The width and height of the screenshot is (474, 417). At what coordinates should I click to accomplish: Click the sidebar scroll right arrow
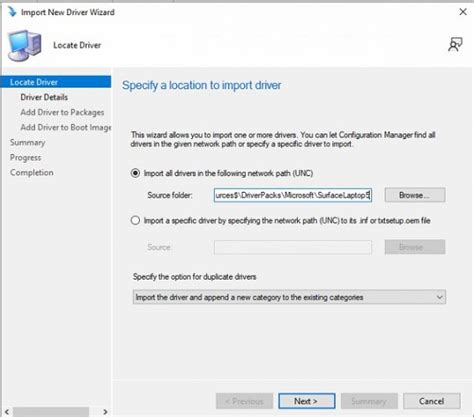105,412
